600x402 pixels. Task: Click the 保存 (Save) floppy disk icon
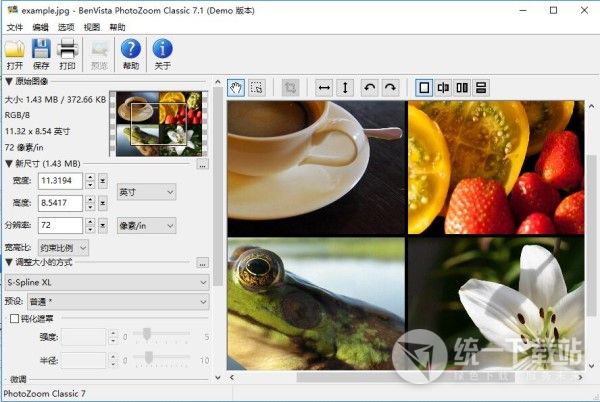click(41, 49)
